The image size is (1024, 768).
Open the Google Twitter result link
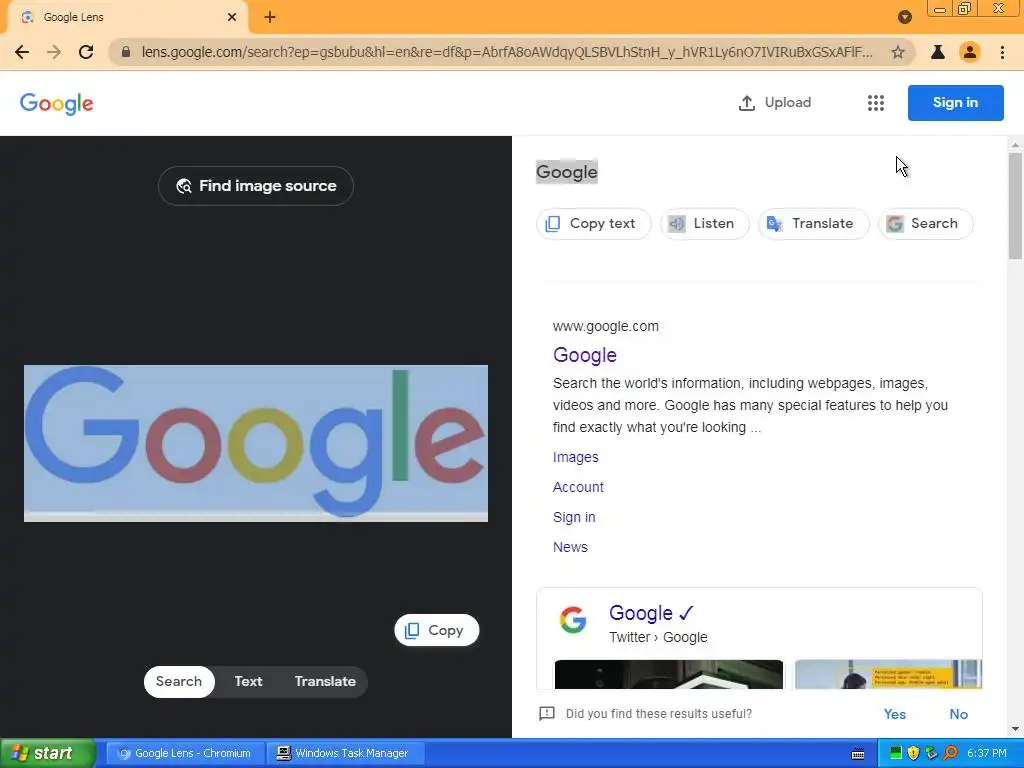click(x=650, y=613)
